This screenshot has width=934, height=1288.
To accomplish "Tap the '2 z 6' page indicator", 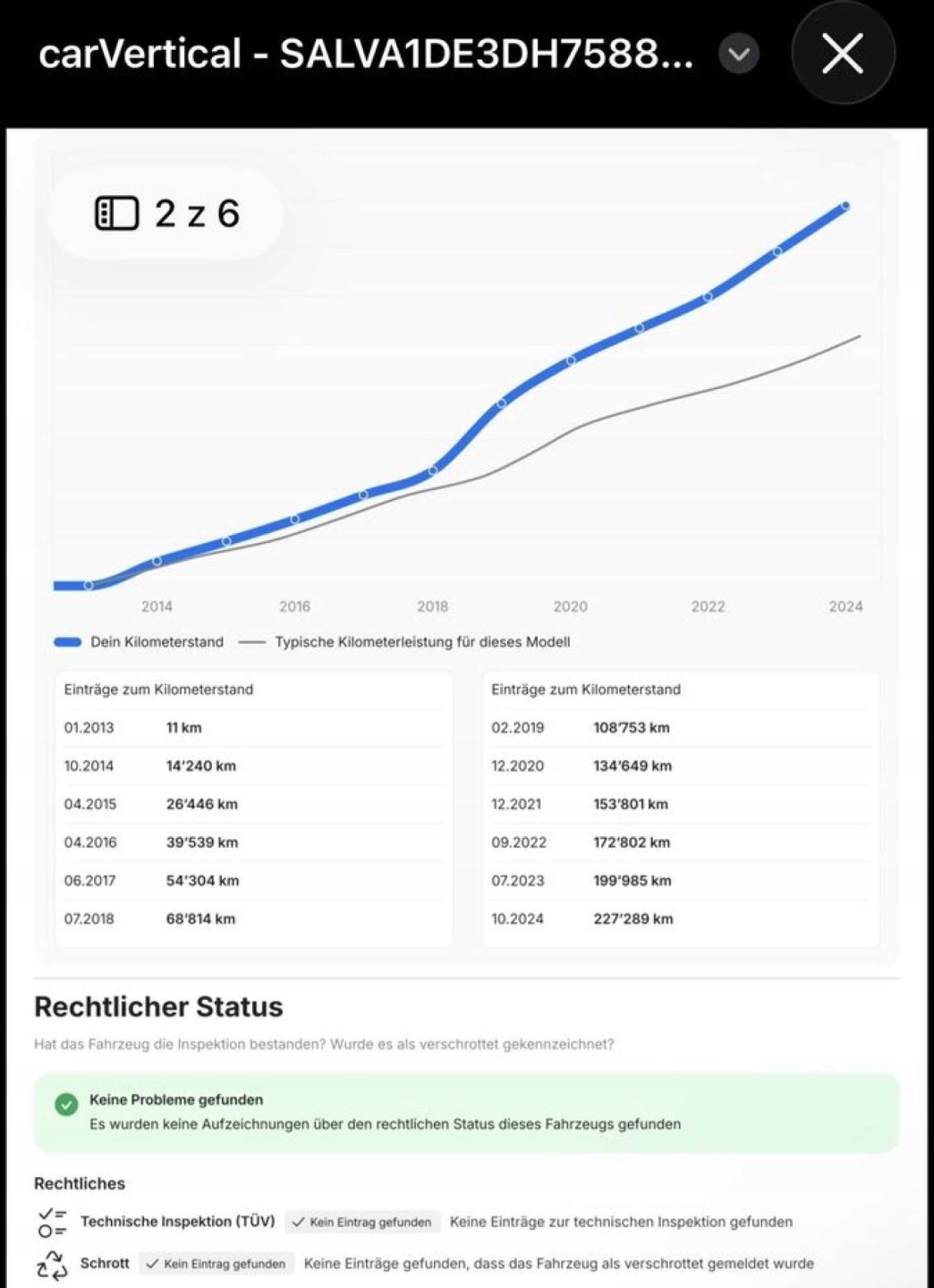I will click(197, 214).
